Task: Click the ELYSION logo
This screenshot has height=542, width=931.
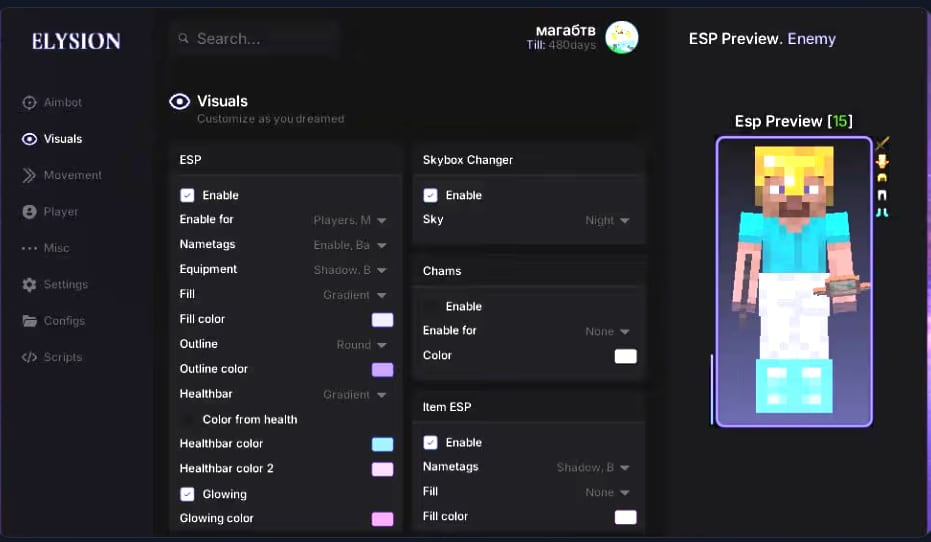Action: [x=76, y=41]
